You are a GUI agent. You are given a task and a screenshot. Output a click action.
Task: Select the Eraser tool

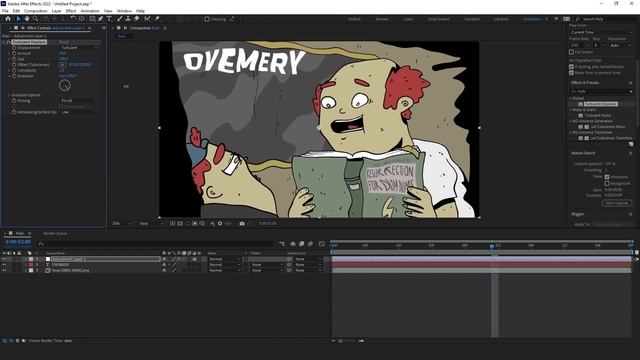tap(137, 19)
